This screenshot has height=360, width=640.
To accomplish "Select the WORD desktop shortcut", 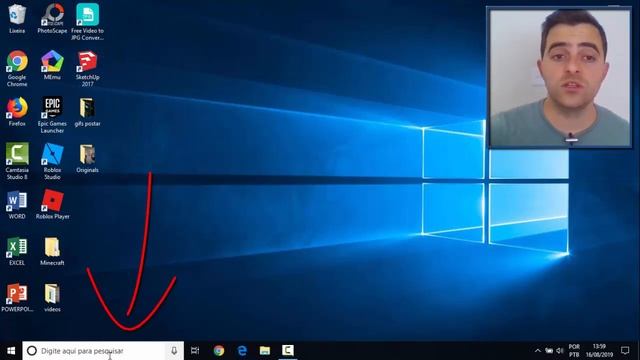I will pyautogui.click(x=17, y=204).
